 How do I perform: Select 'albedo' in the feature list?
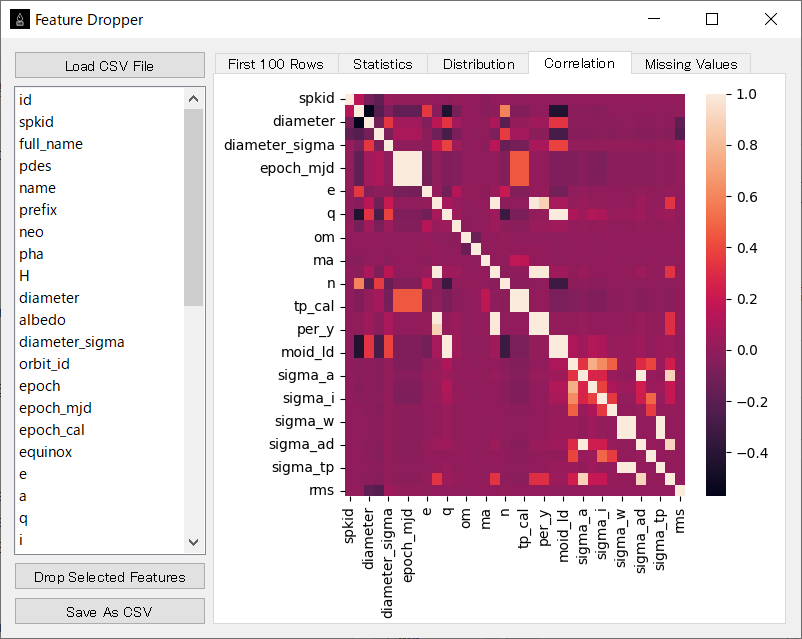click(x=100, y=320)
